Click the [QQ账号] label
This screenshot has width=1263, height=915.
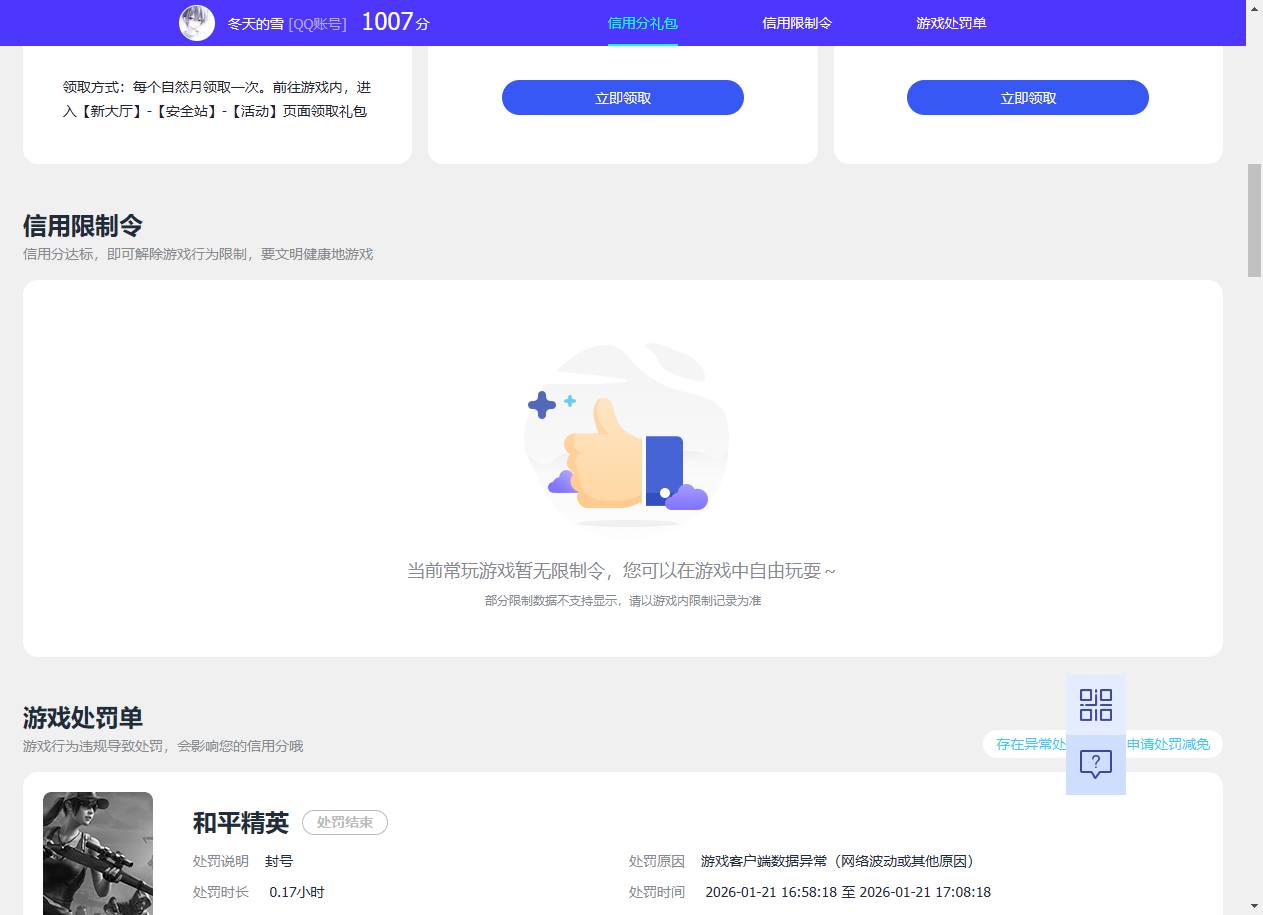(x=318, y=23)
